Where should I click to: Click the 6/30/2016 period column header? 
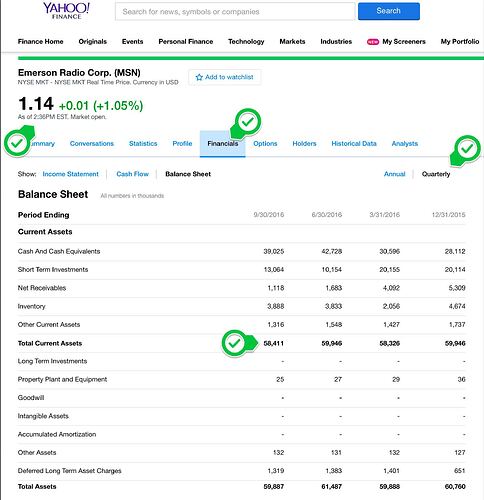(327, 215)
